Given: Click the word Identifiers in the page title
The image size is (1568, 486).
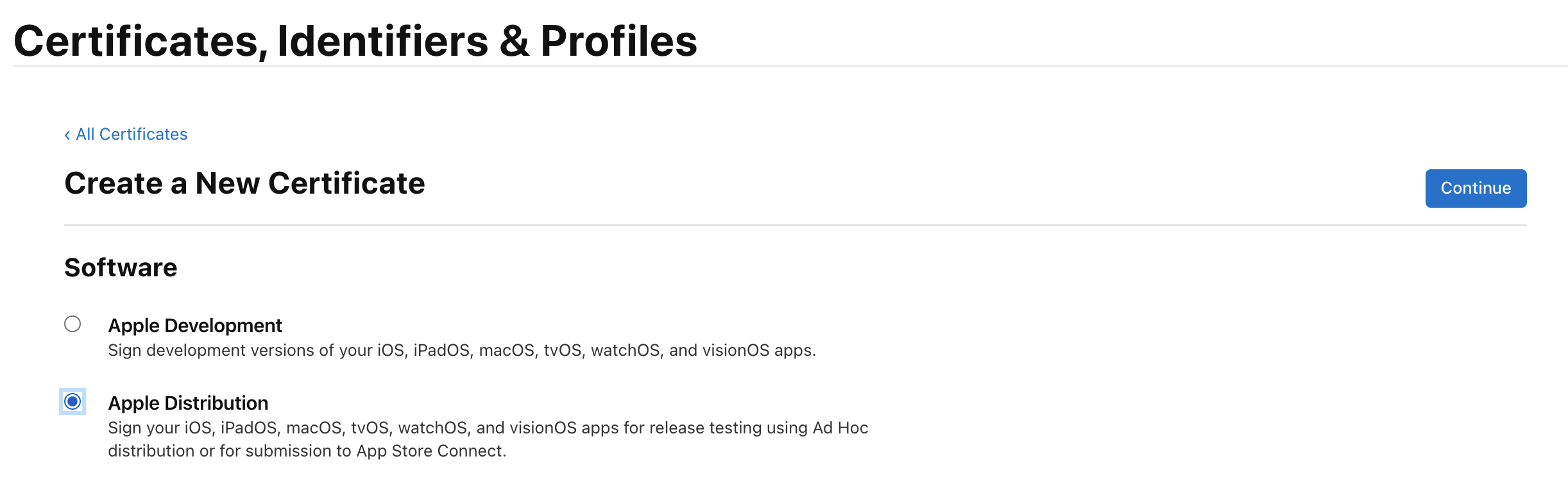Looking at the screenshot, I should (x=382, y=41).
